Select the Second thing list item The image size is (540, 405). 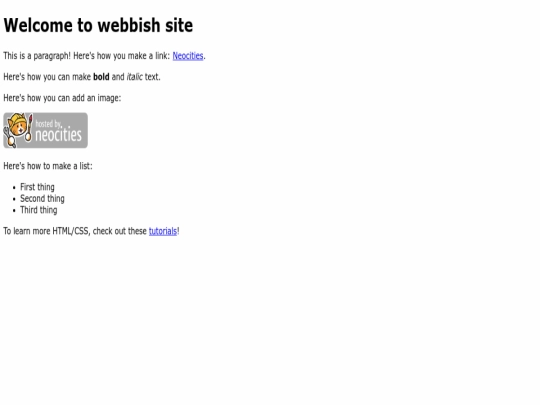pos(42,199)
